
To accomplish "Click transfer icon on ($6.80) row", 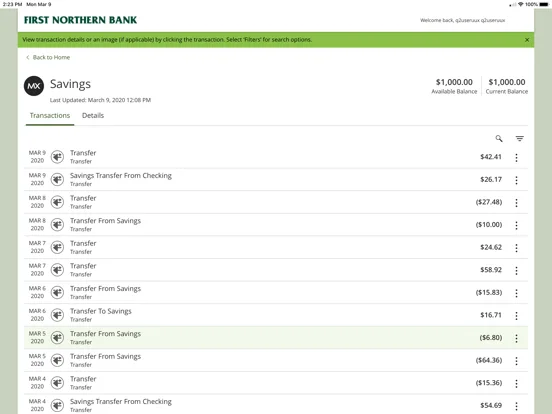I will (x=57, y=337).
